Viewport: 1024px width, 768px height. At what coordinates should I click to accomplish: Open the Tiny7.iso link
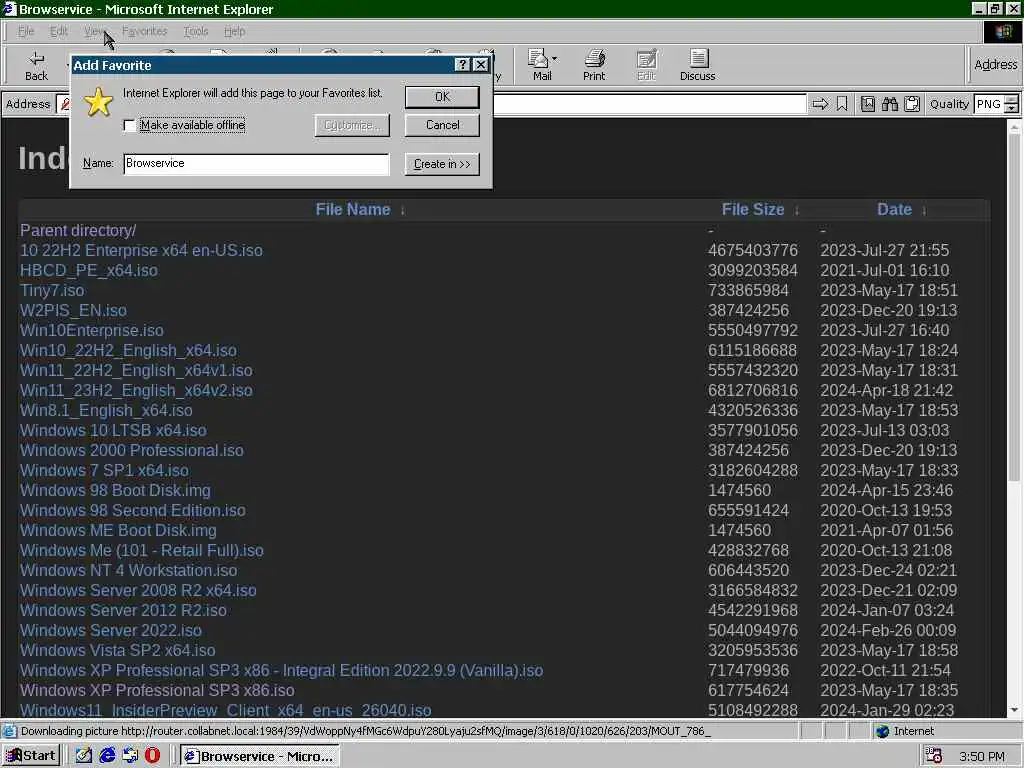pyautogui.click(x=52, y=291)
